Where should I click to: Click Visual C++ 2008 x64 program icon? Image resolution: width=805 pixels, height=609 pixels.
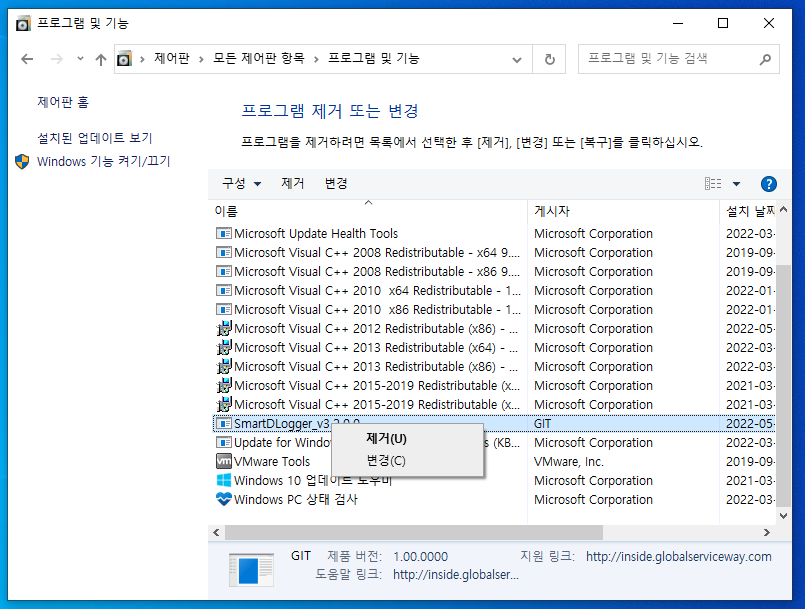point(223,253)
